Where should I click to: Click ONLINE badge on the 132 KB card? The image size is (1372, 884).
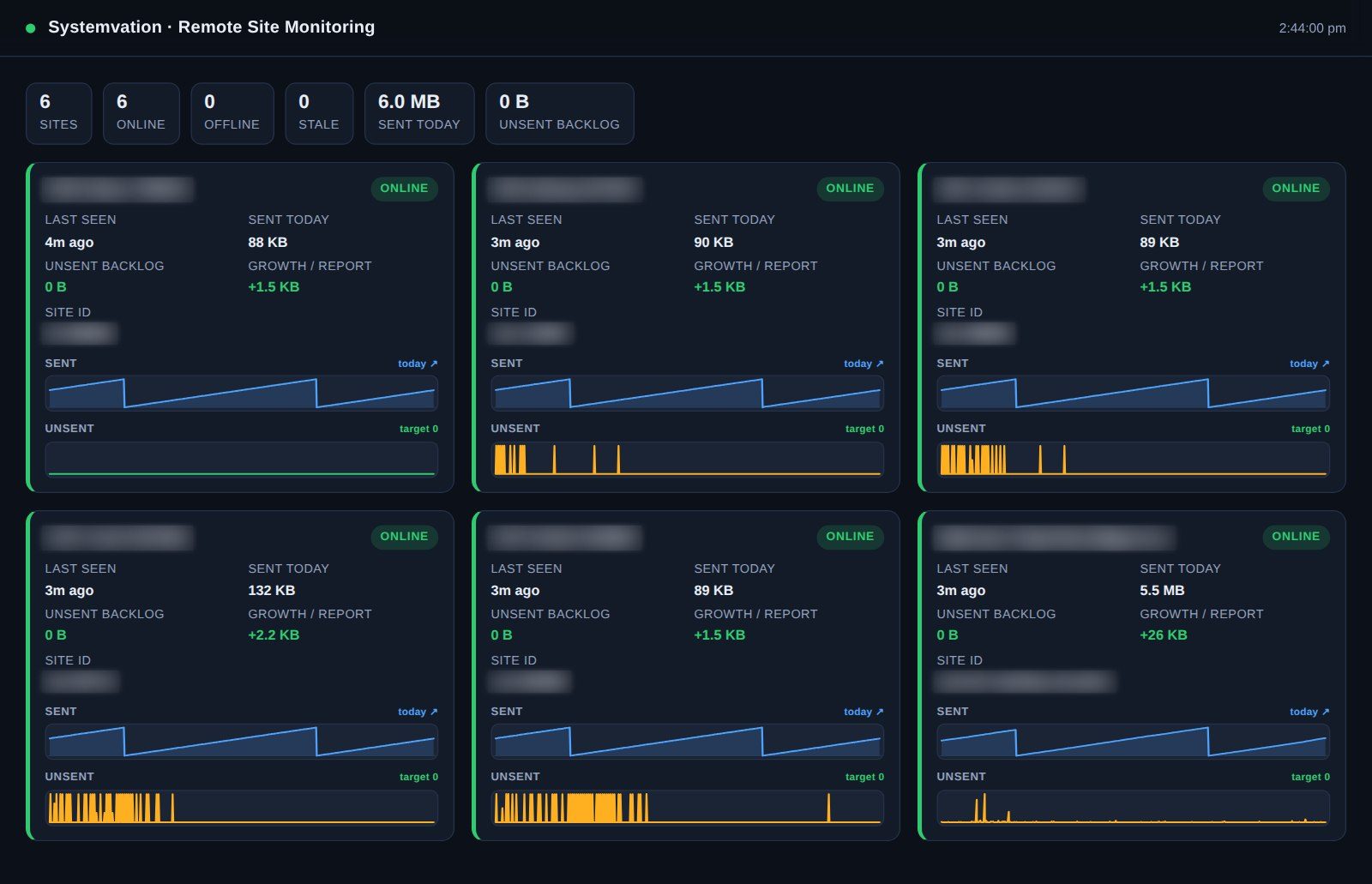[x=404, y=537]
